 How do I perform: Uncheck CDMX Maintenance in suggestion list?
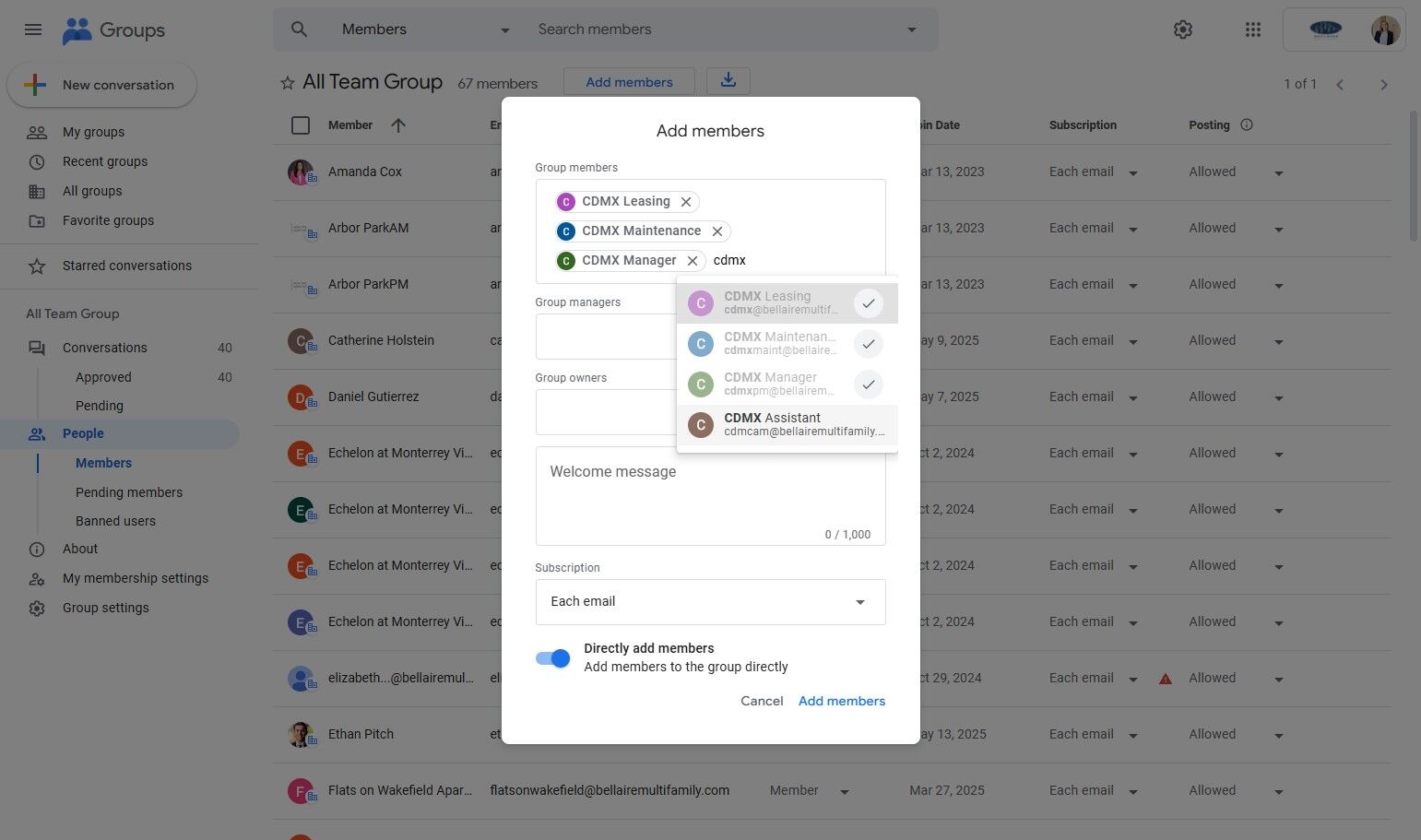coord(869,344)
